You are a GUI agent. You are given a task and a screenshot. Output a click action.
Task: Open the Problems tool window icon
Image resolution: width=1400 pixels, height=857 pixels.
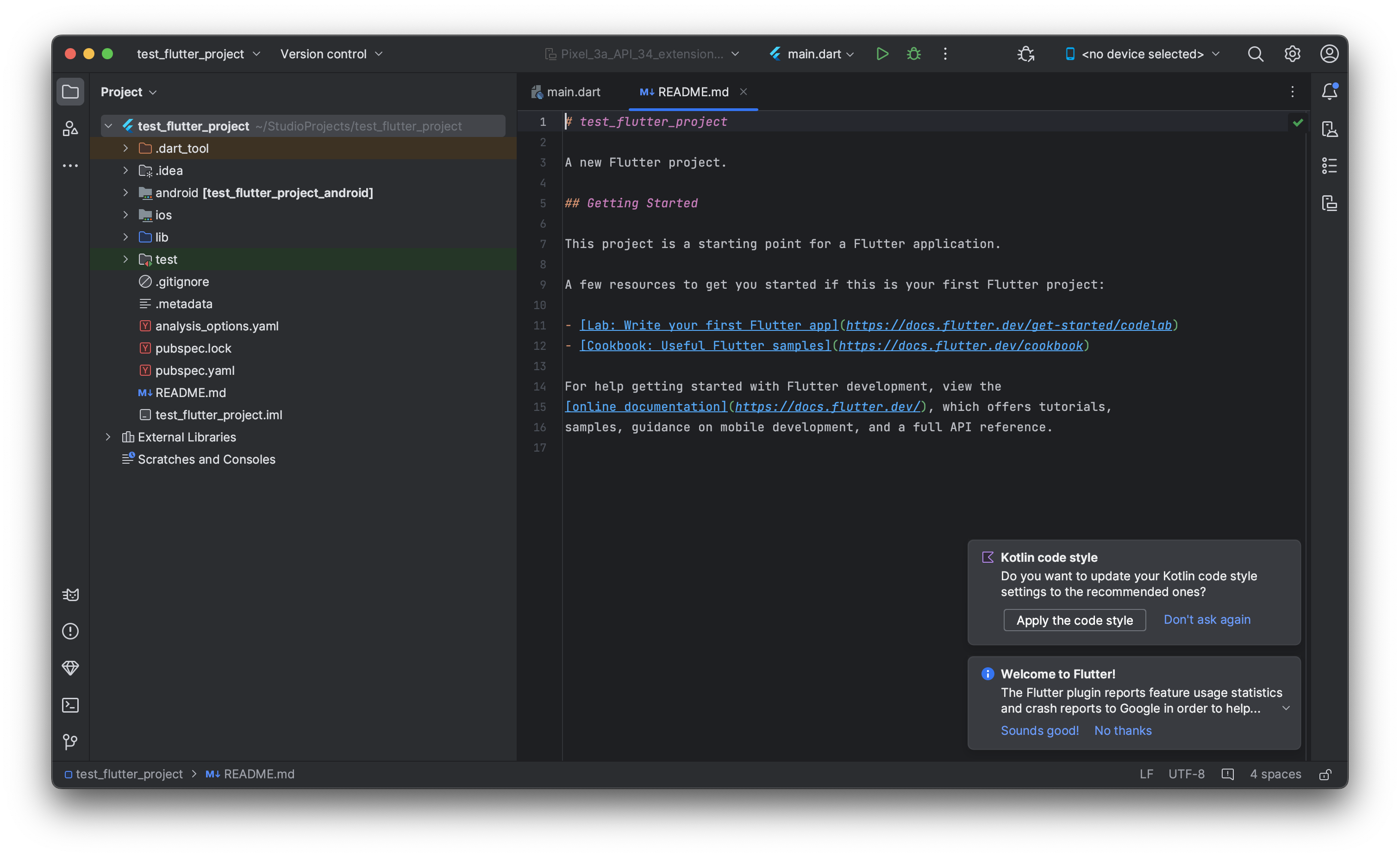click(70, 631)
